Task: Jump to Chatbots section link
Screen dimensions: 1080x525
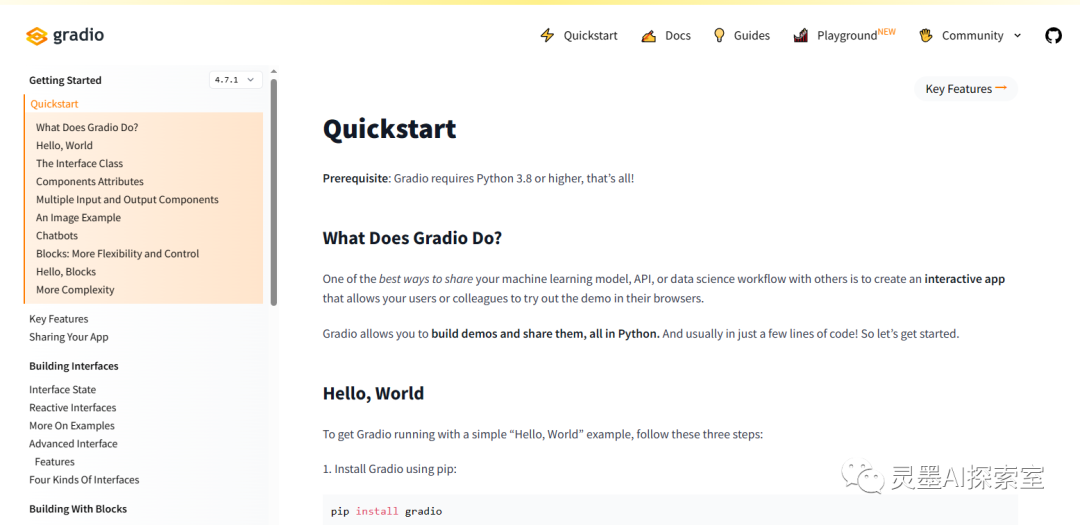Action: (x=56, y=236)
